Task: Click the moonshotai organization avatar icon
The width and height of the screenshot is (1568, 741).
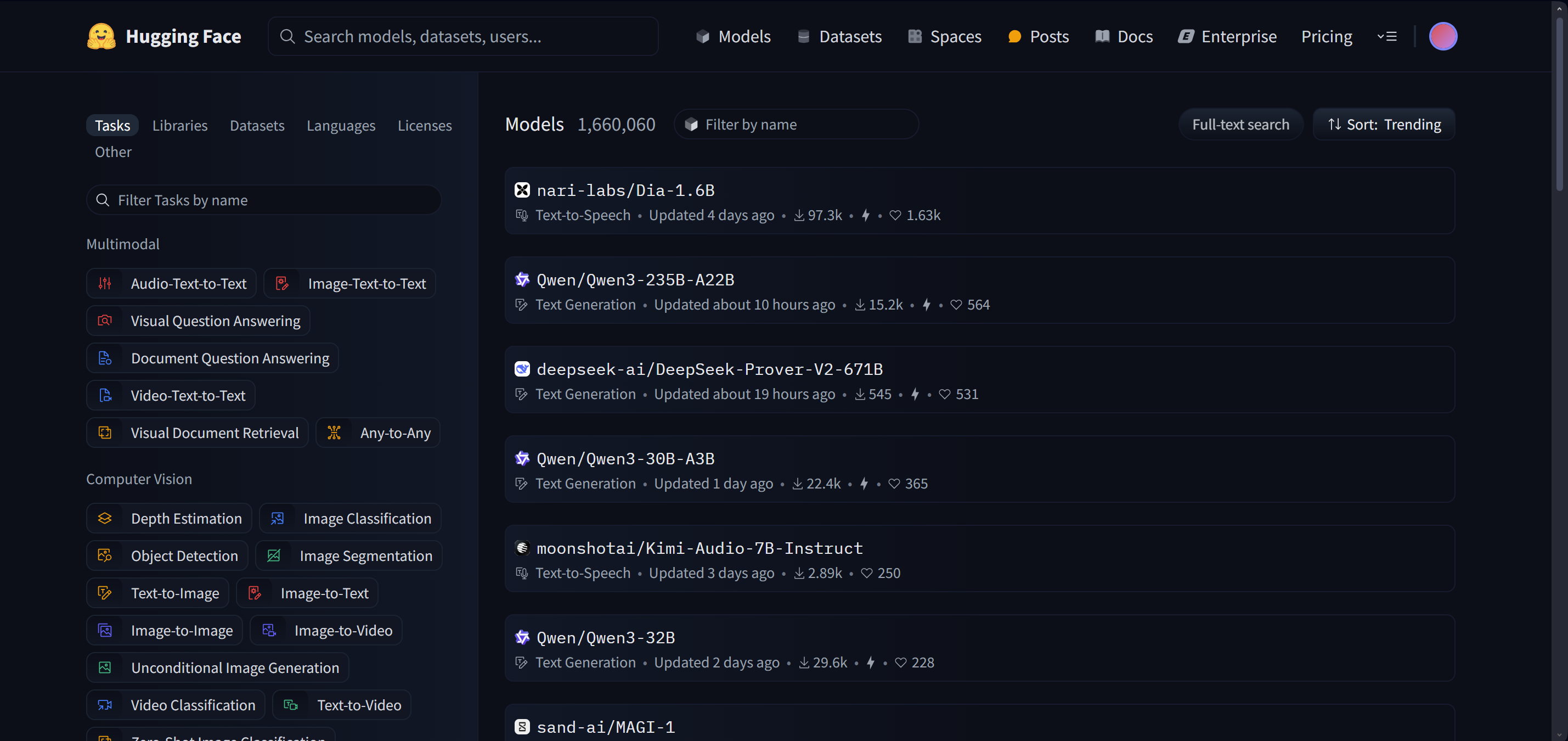Action: click(x=522, y=548)
